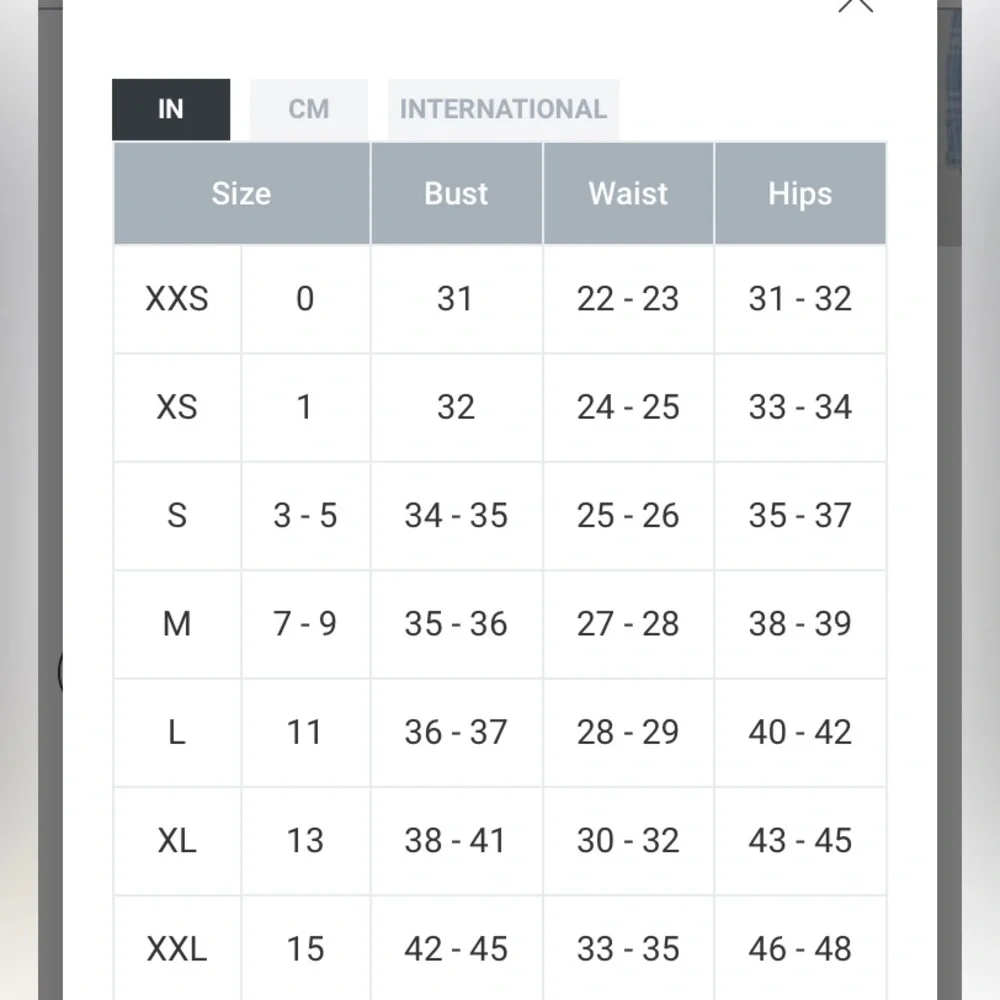Viewport: 1000px width, 1000px height.
Task: Click the 38 - 41 bust cell
Action: (456, 840)
